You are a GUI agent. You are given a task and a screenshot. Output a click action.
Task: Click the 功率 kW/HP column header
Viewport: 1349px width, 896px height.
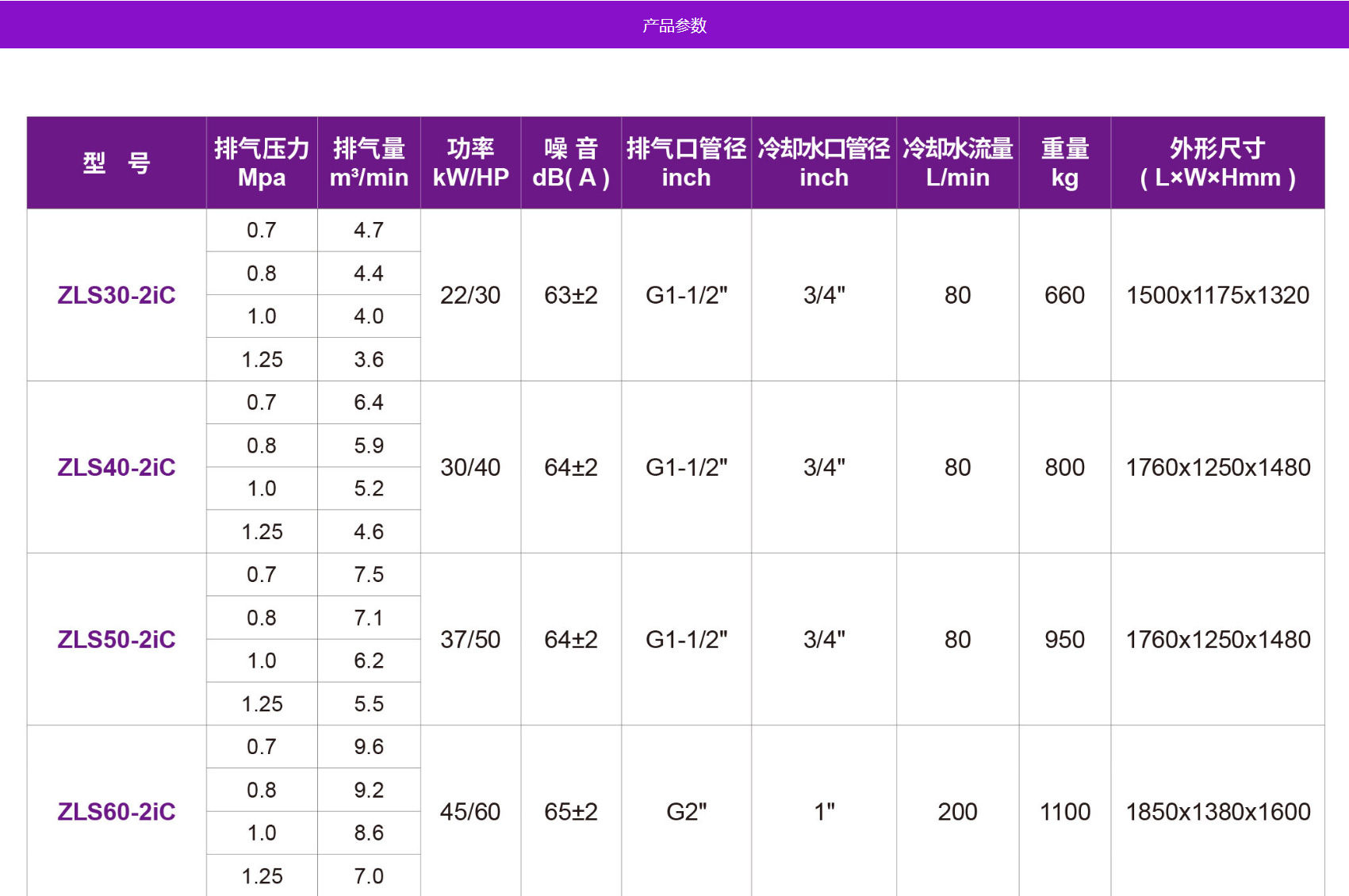coord(470,163)
